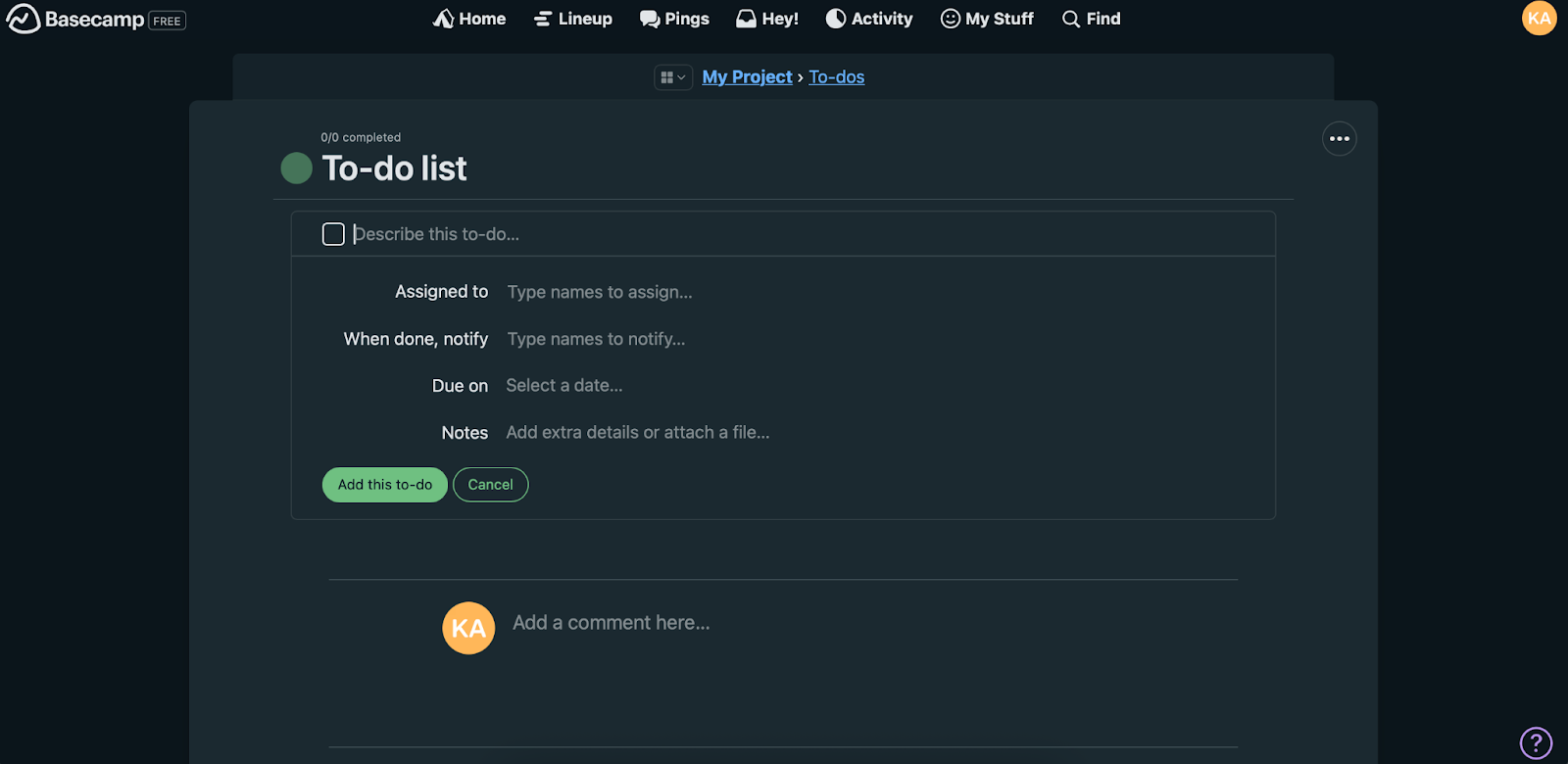Open the three-dots options menu
1568x764 pixels.
tap(1339, 139)
